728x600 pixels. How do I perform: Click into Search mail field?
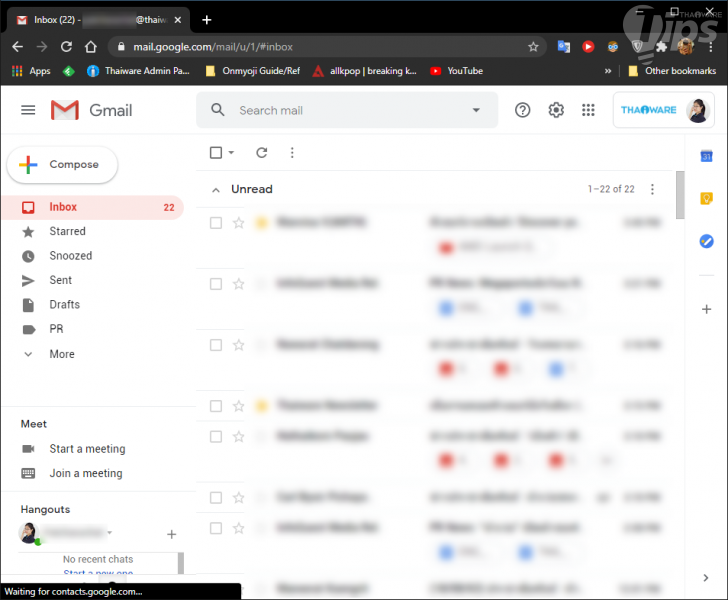click(x=347, y=110)
